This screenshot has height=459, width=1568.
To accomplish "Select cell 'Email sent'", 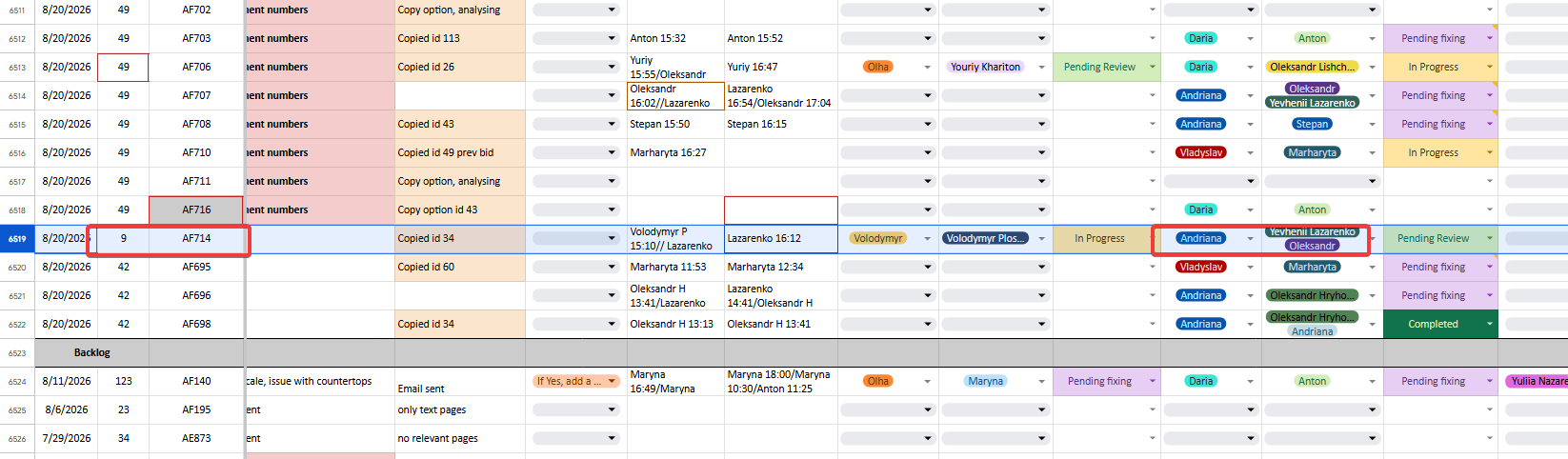I will click(x=460, y=382).
